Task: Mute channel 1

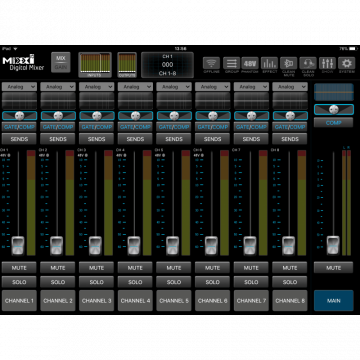Action: 19,268
